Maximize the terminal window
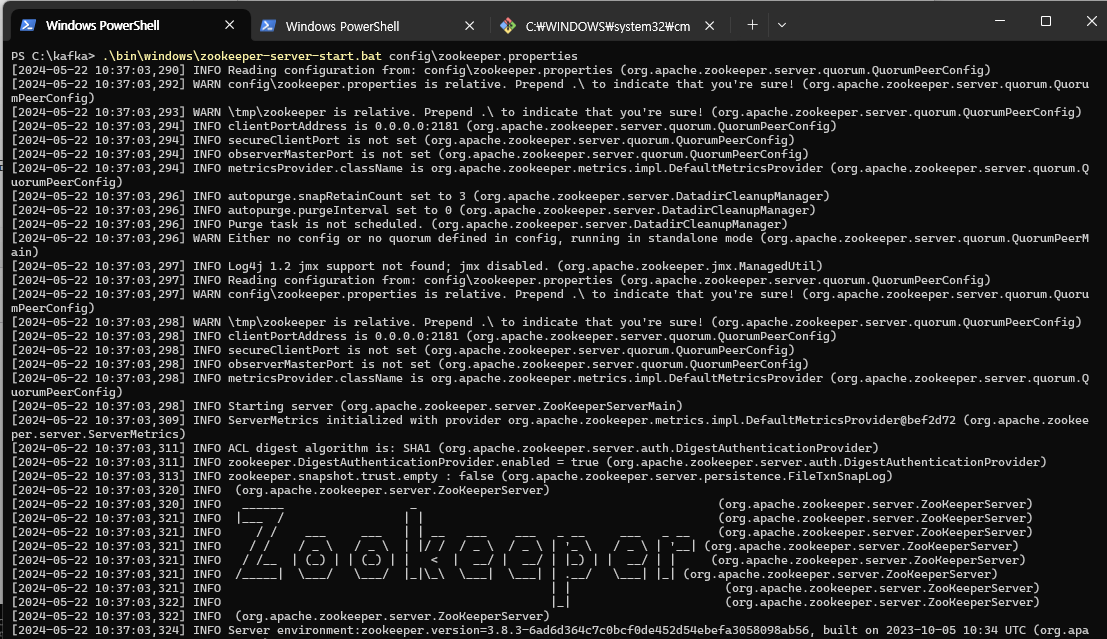Viewport: 1107px width, 639px height. [x=1046, y=21]
